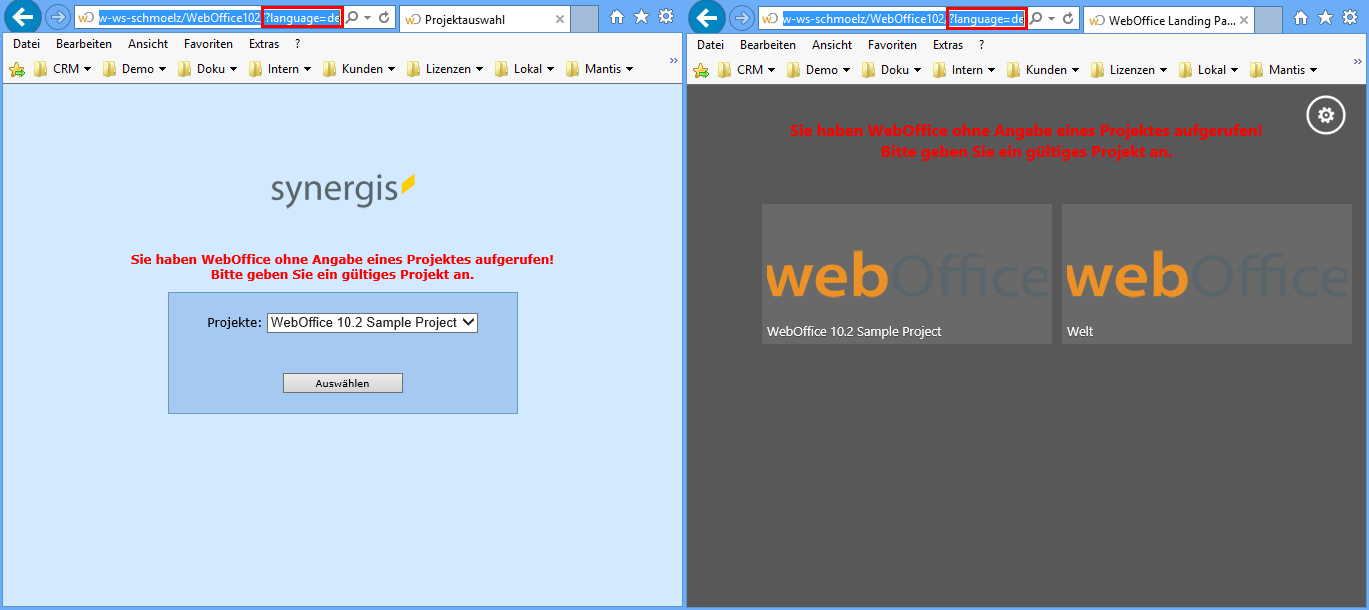Click the Forward arrow in the left browser window
Screen dimensions: 1369x610
58,18
